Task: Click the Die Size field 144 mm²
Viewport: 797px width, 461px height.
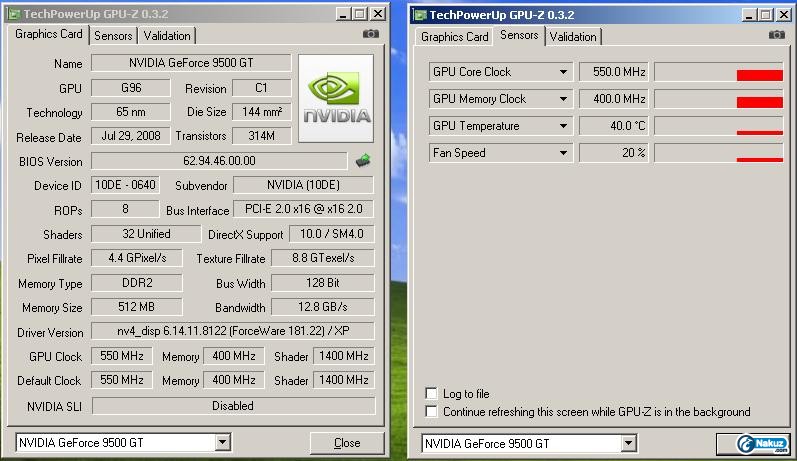Action: (x=261, y=112)
